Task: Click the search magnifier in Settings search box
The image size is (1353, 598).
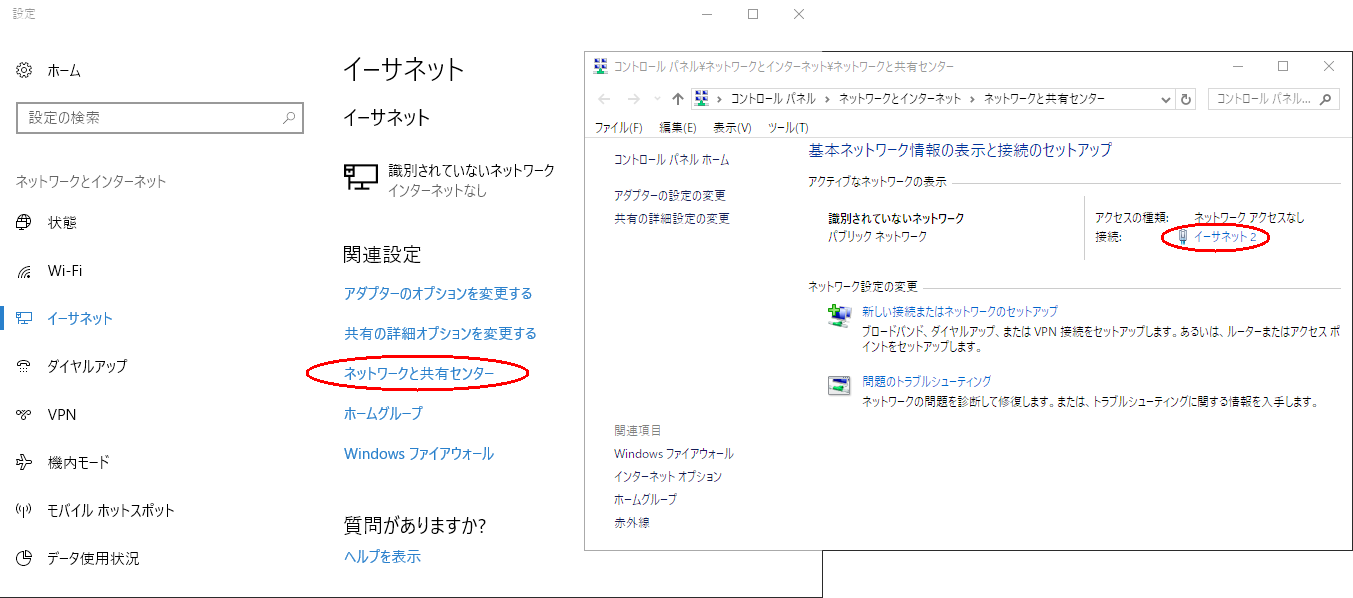Action: pos(289,118)
